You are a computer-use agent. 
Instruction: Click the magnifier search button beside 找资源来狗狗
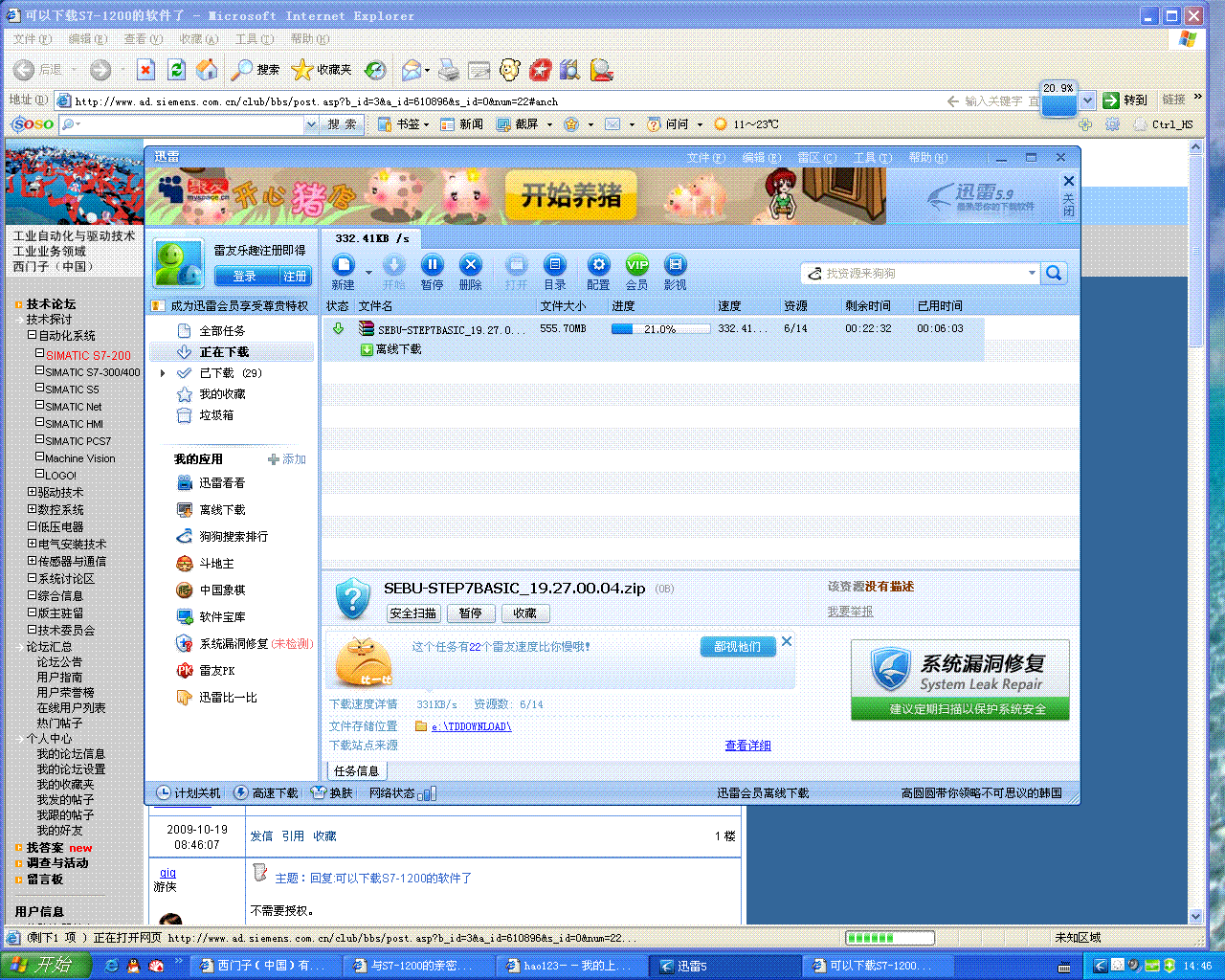pyautogui.click(x=1054, y=274)
